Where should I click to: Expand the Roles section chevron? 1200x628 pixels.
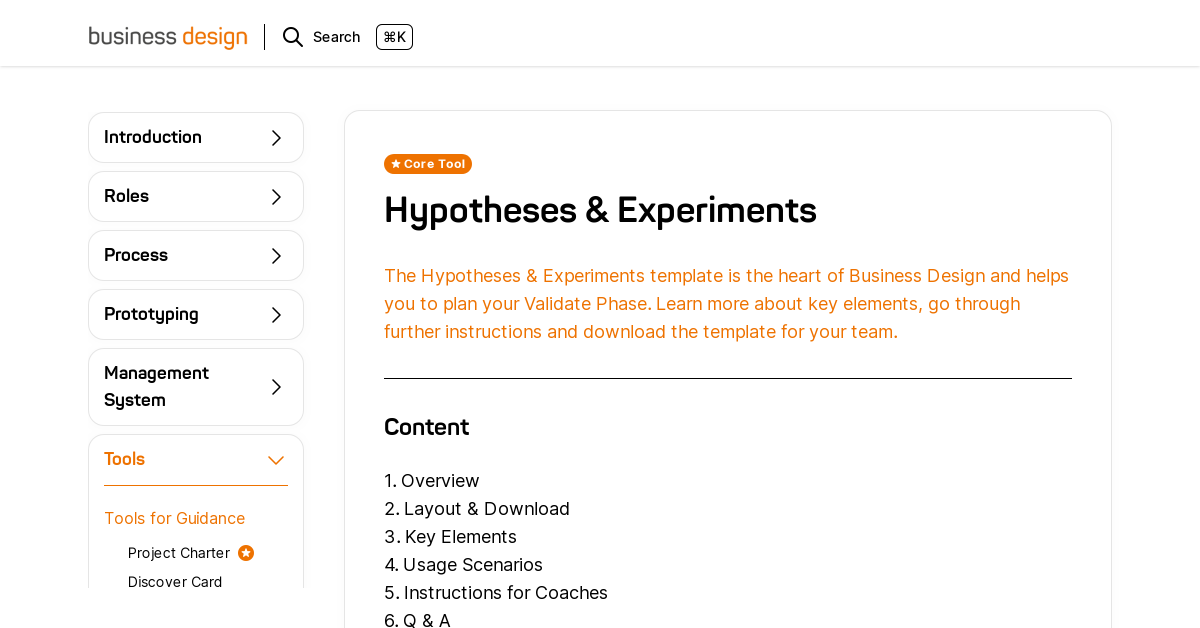(276, 197)
